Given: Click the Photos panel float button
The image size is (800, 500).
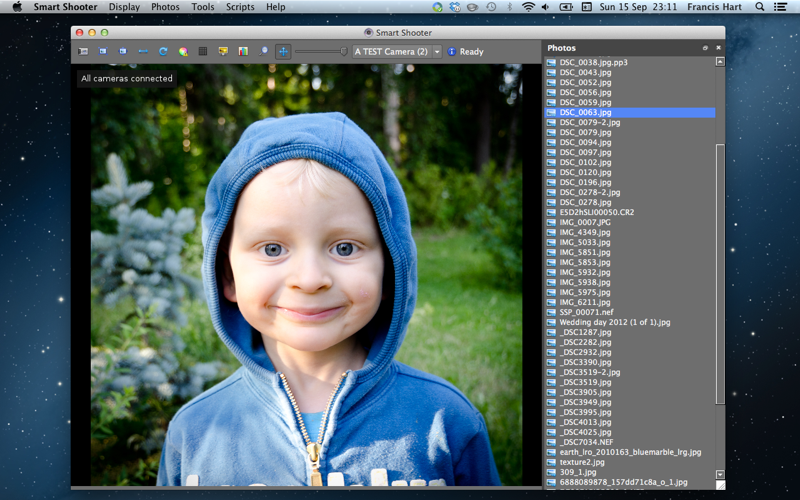Looking at the screenshot, I should [x=705, y=47].
